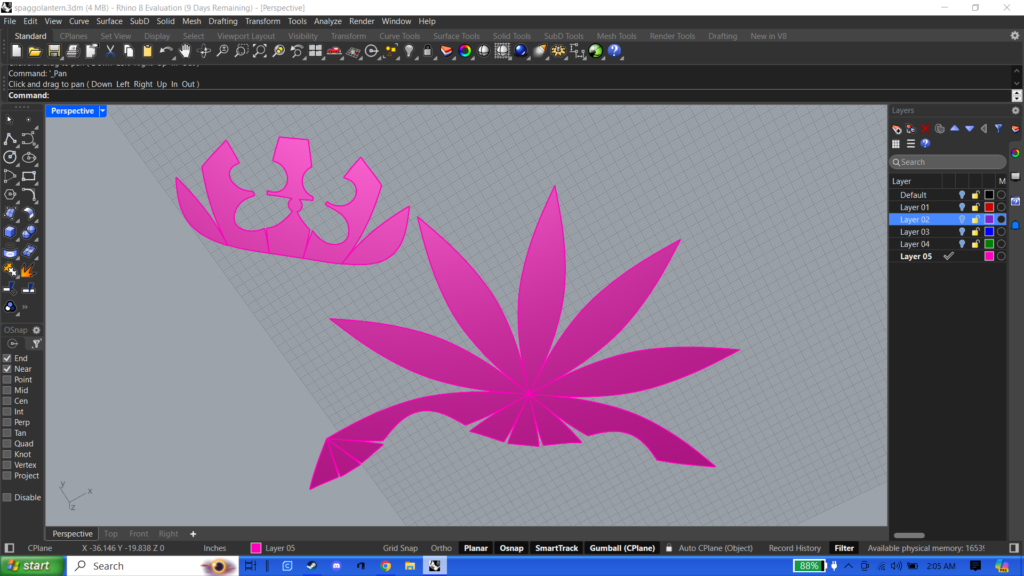Open Help with the blue question mark
Screen dimensions: 1024x576
pyautogui.click(x=615, y=51)
